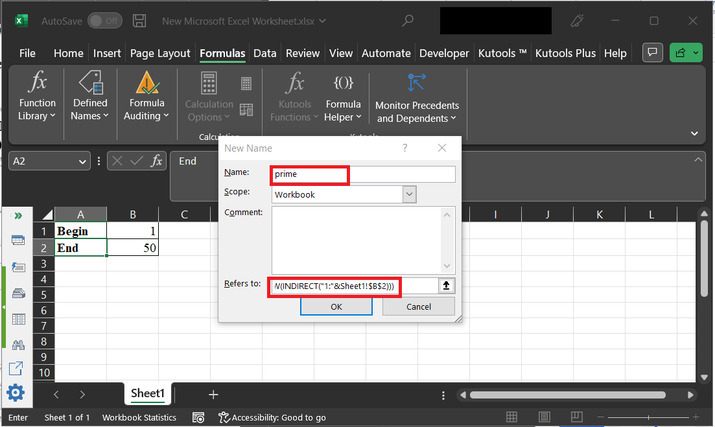Click the green Share button
The image size is (715, 427).
(686, 52)
